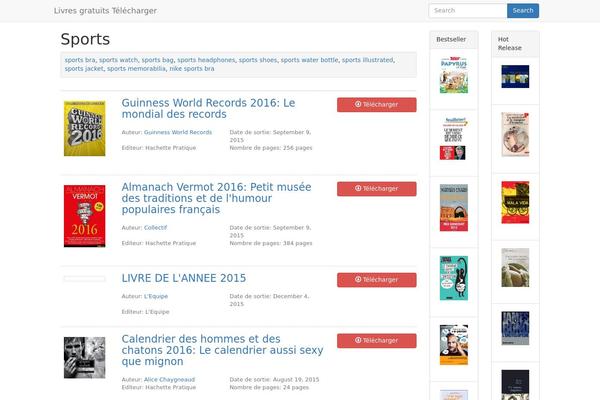Open the sports watch tag link
The height and width of the screenshot is (400, 600).
point(118,60)
